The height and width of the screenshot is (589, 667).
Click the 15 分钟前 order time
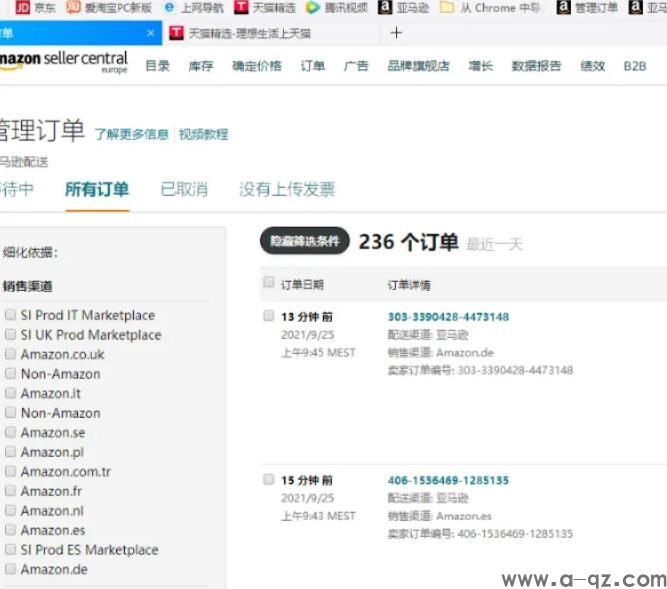(x=307, y=481)
